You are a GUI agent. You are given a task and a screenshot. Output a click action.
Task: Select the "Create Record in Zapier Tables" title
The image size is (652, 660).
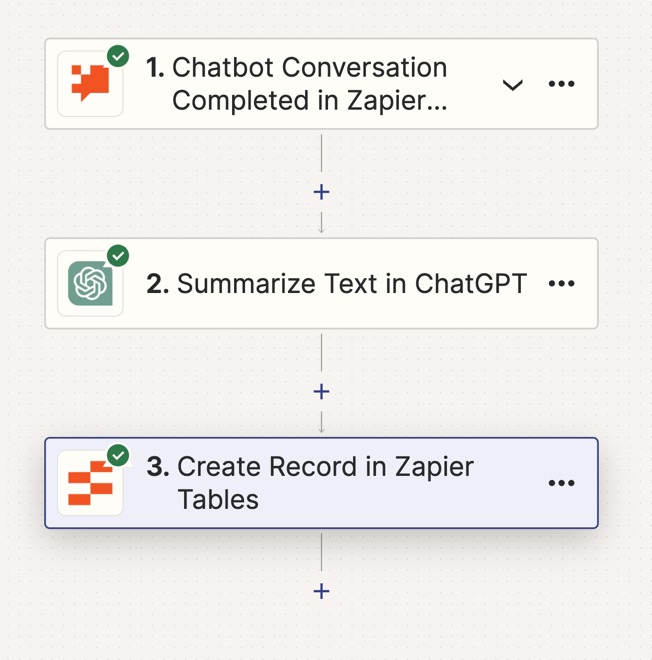click(325, 483)
